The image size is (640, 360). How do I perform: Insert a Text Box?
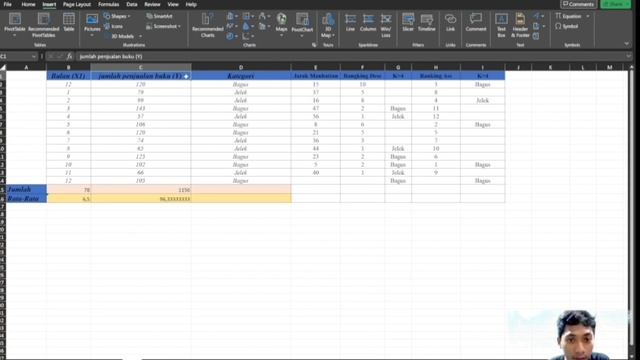501,24
